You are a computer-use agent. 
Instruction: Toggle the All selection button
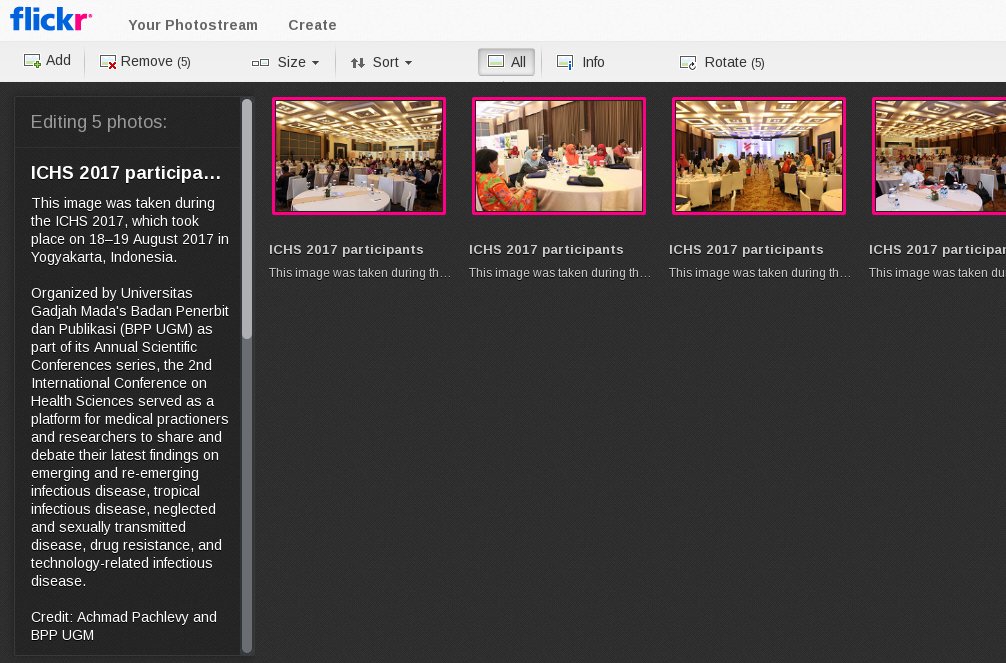point(506,62)
